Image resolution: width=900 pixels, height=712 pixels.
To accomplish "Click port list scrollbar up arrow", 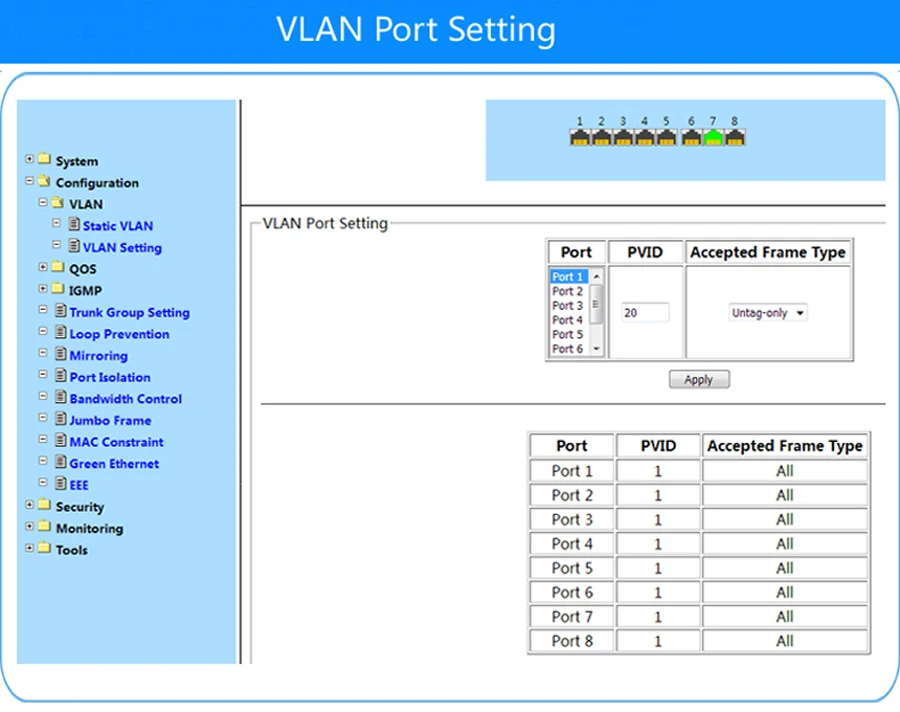I will (x=596, y=277).
